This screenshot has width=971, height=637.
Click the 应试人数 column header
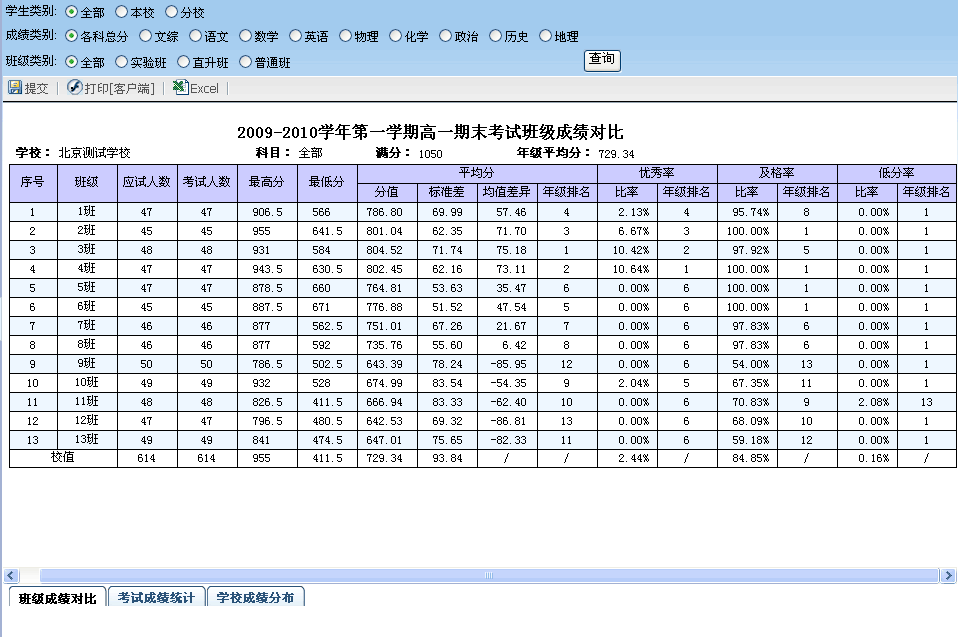pos(147,183)
